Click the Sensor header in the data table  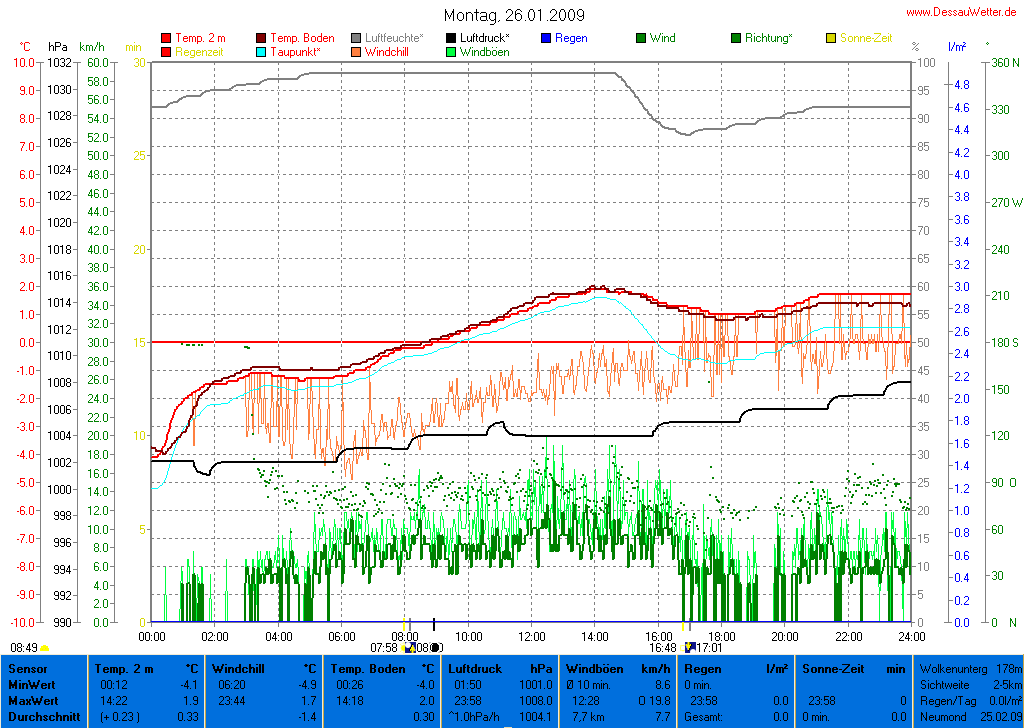coord(26,668)
